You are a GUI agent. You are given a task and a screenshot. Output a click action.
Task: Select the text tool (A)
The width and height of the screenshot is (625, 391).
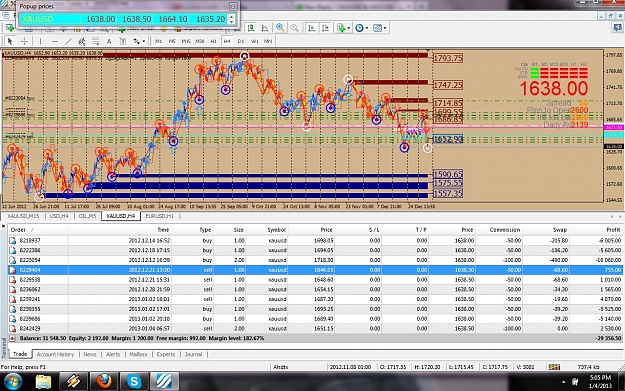click(x=109, y=41)
